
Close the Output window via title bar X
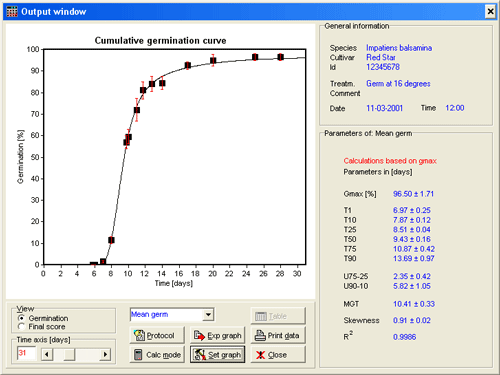point(490,12)
